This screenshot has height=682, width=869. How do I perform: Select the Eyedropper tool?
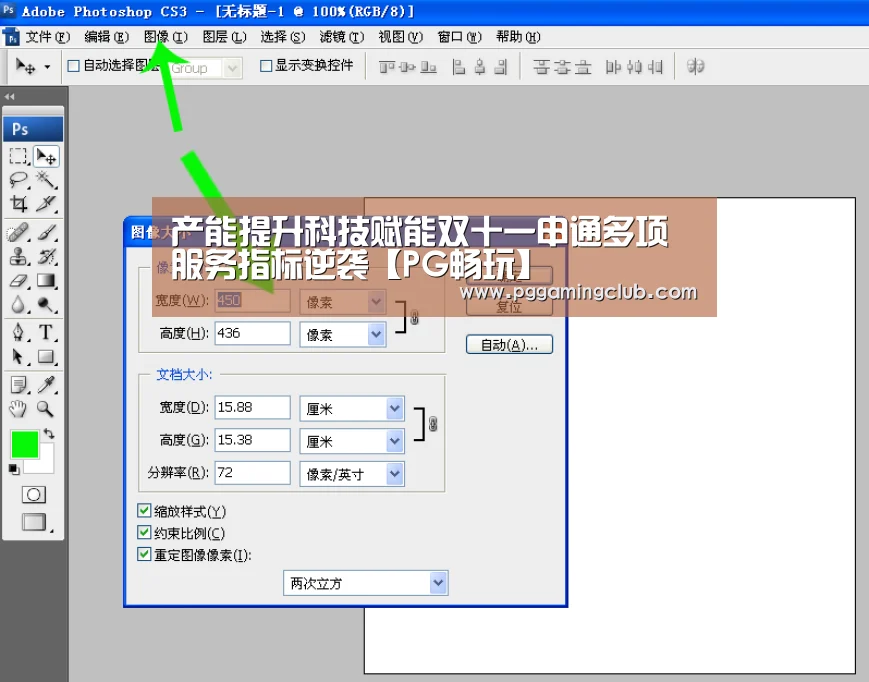point(47,384)
